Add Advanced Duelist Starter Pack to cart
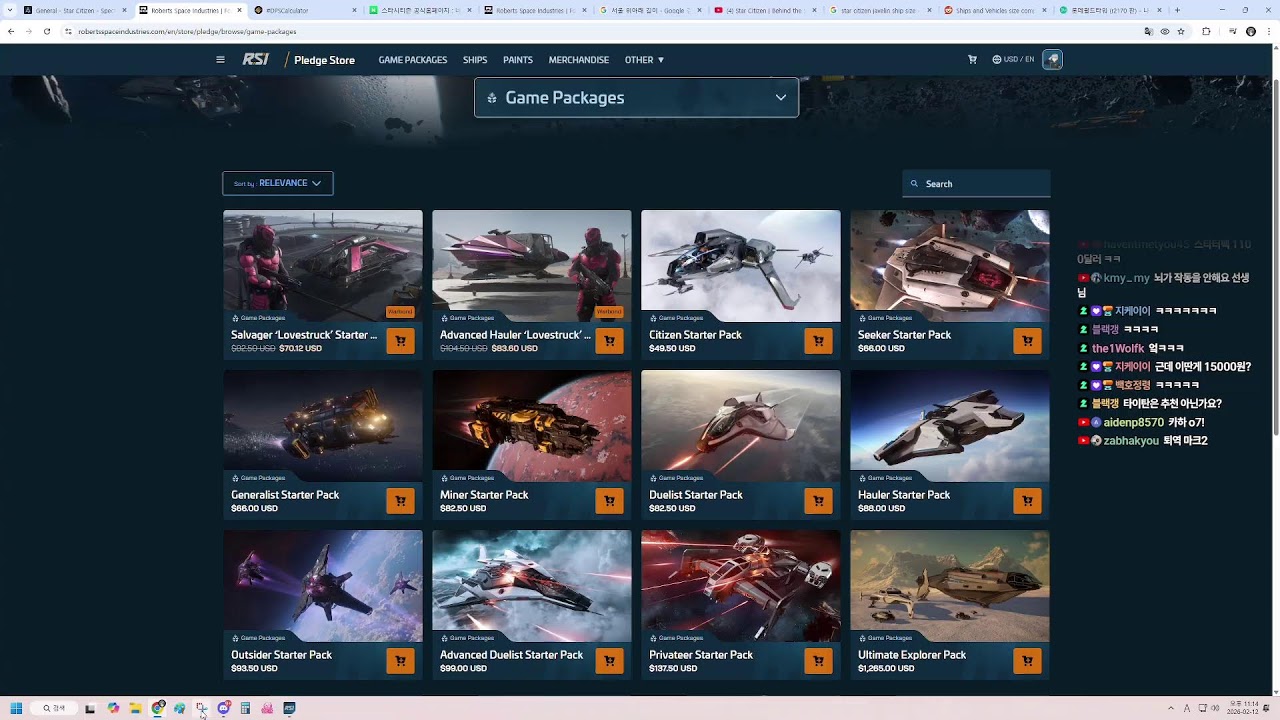Screen dimensions: 1280x720 (609, 661)
